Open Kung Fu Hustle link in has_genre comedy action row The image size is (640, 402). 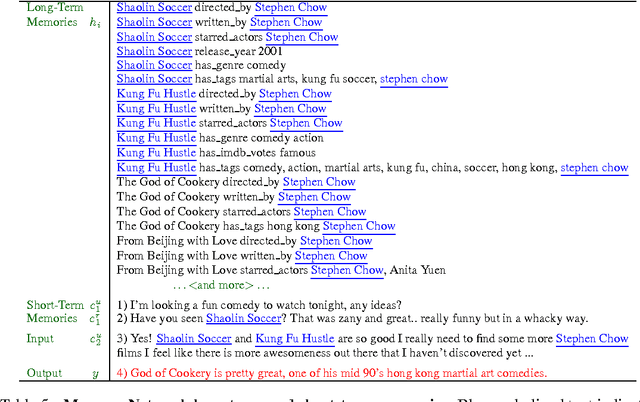(156, 139)
